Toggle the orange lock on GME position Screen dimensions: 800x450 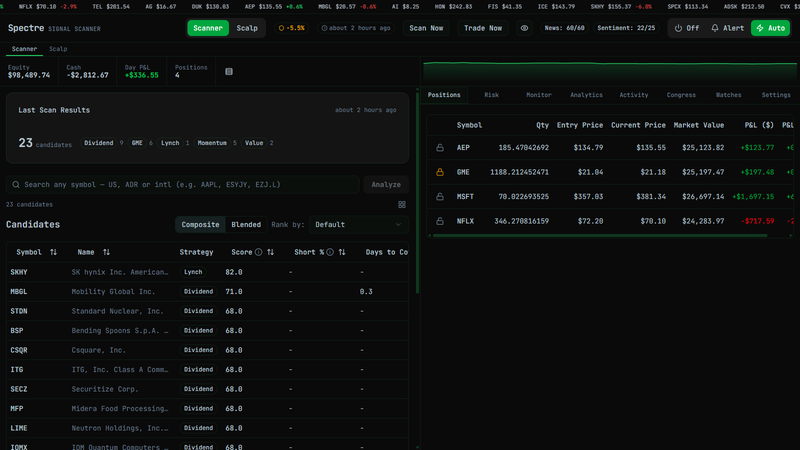click(x=440, y=172)
